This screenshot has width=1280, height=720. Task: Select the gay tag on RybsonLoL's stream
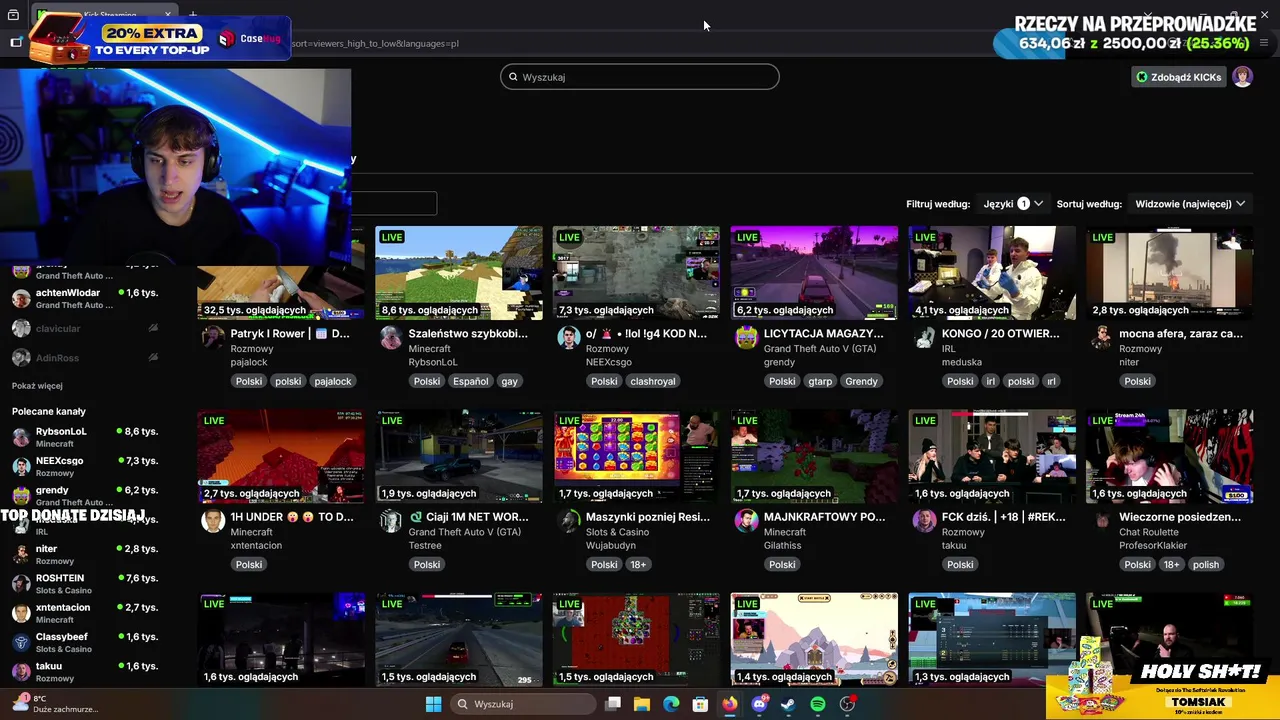point(510,381)
